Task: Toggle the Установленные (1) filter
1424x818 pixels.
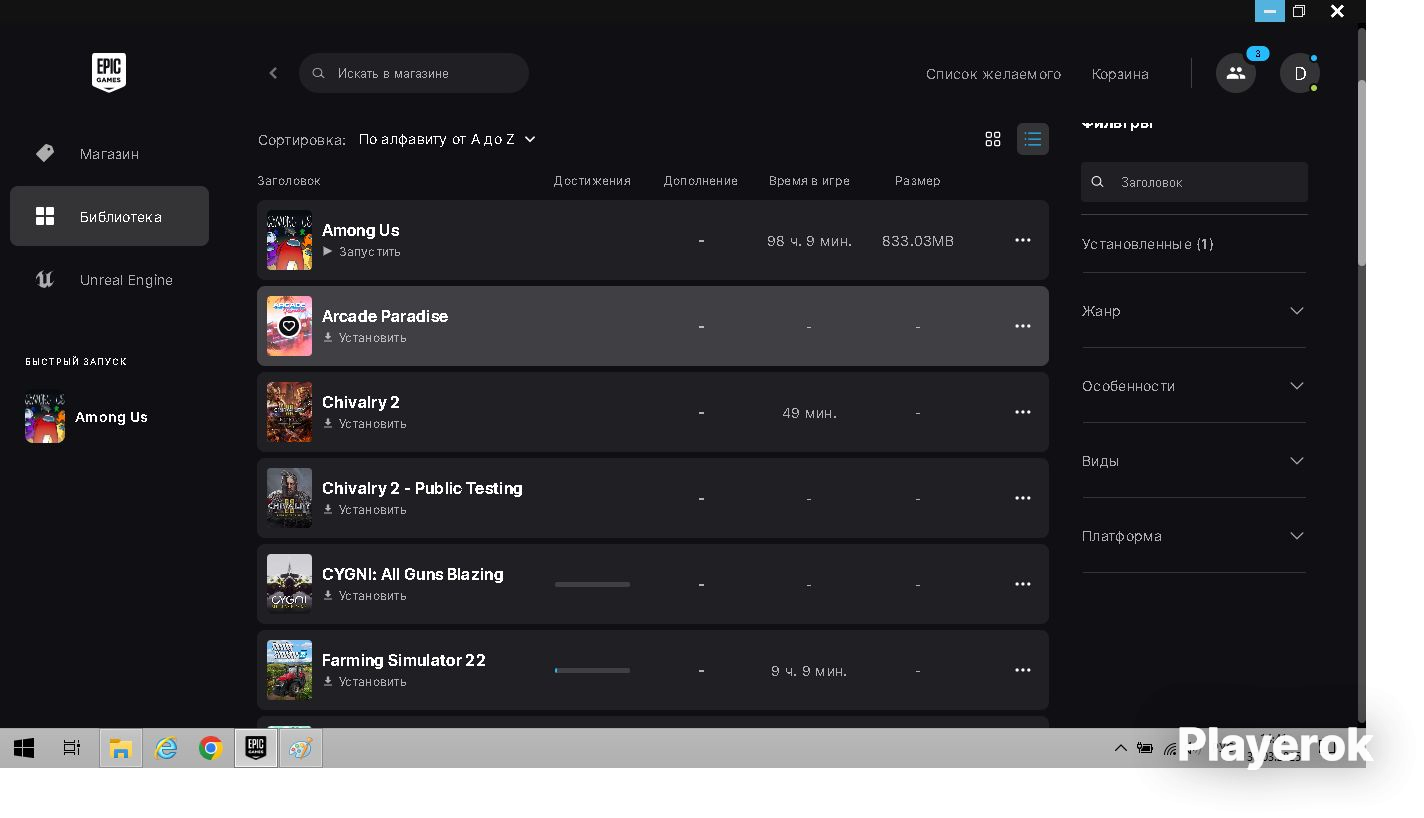Action: point(1148,244)
